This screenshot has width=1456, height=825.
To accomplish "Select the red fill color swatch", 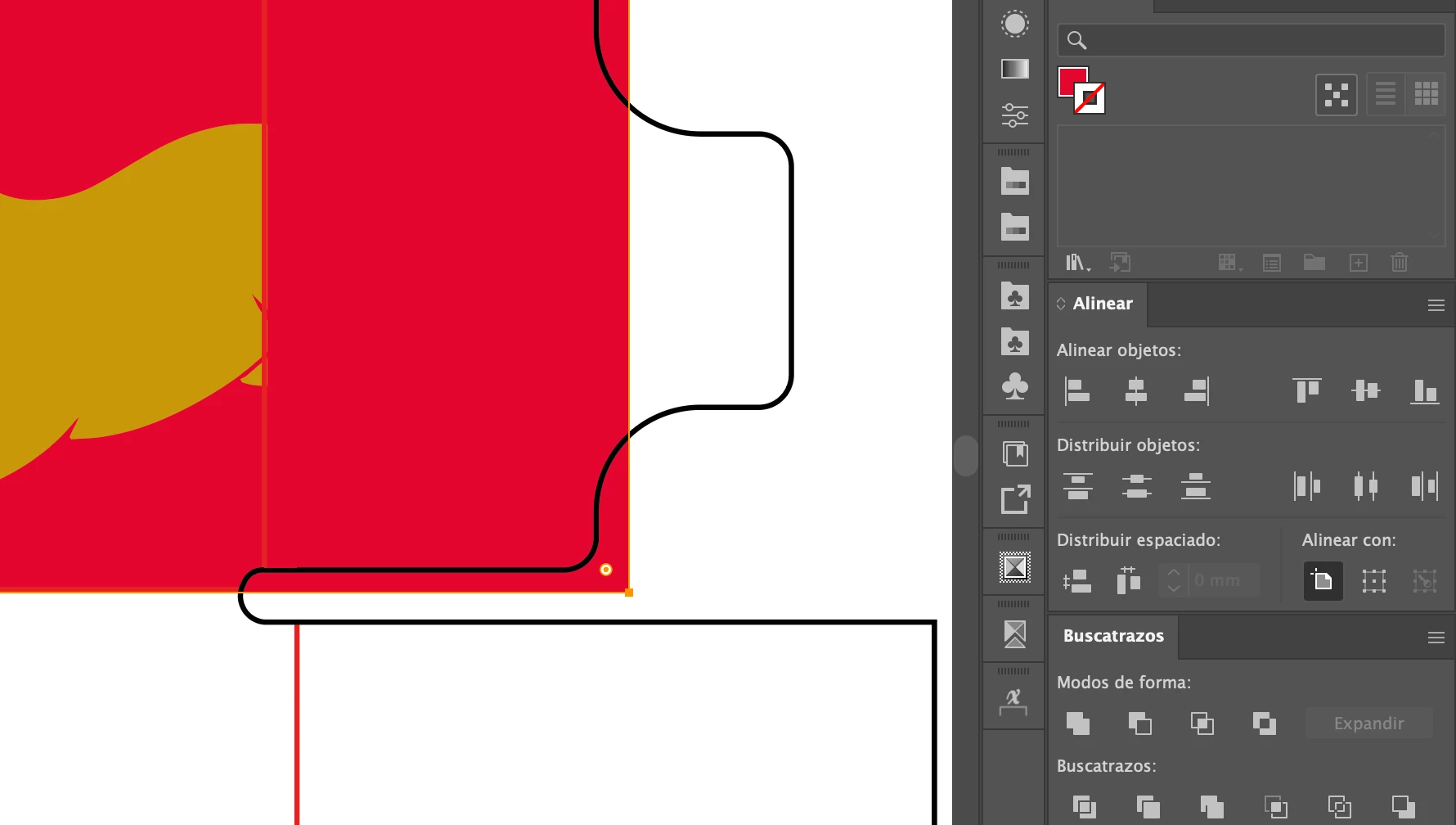I will (x=1071, y=81).
